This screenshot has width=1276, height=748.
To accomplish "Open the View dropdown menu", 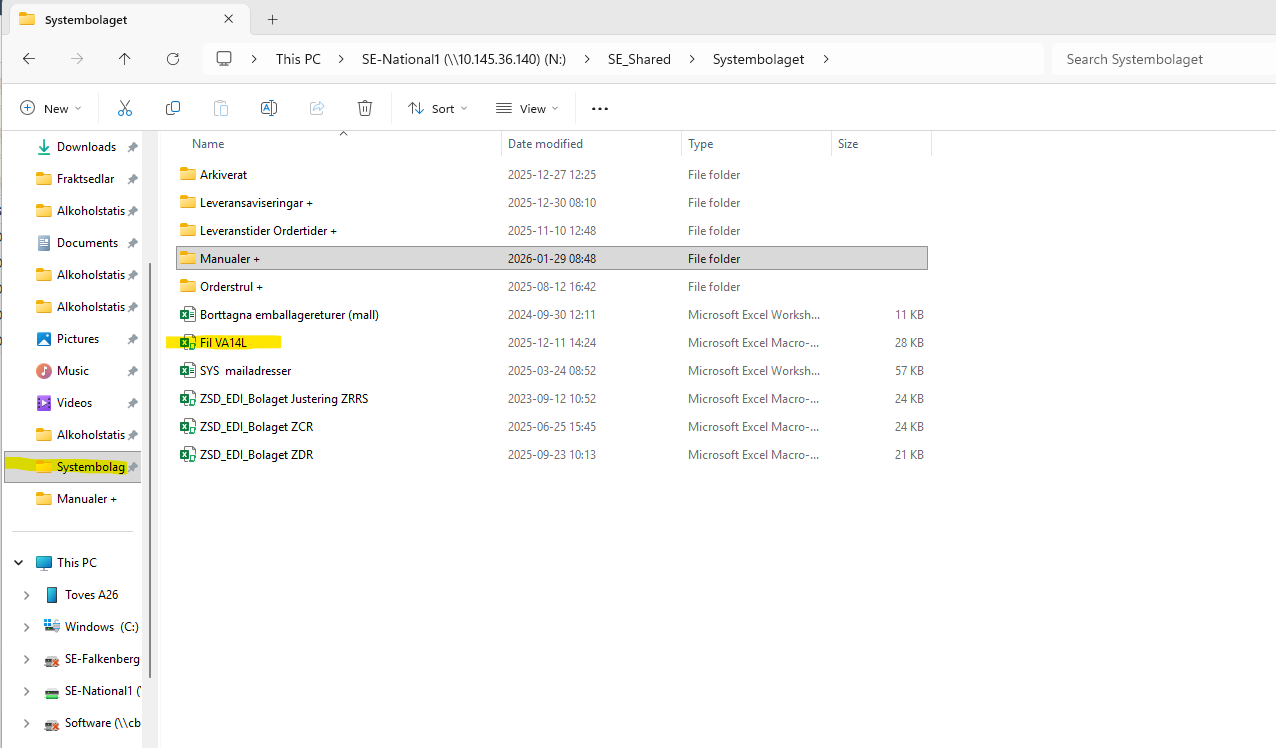I will 527,108.
